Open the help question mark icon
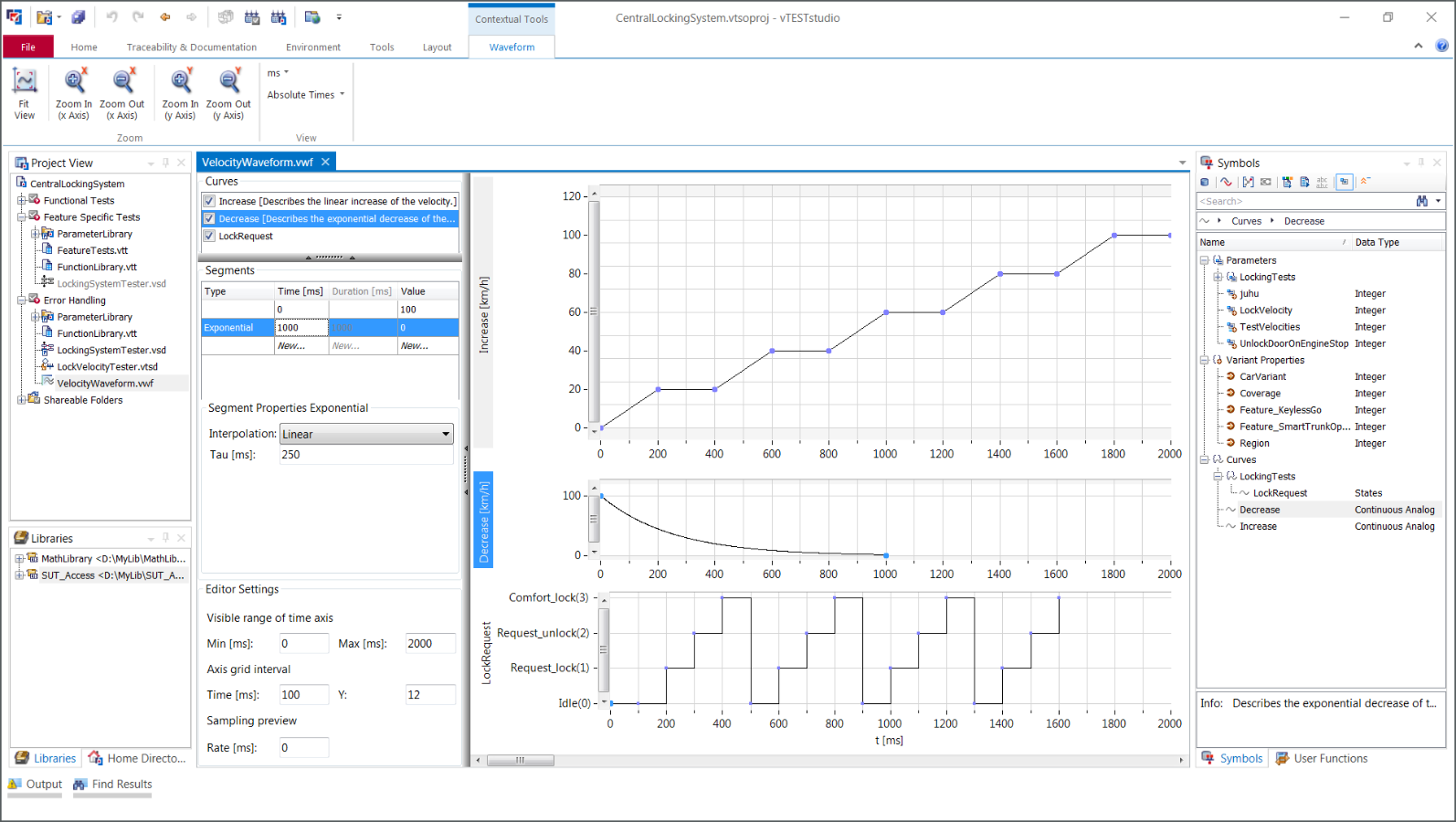The width and height of the screenshot is (1456, 822). click(1441, 46)
